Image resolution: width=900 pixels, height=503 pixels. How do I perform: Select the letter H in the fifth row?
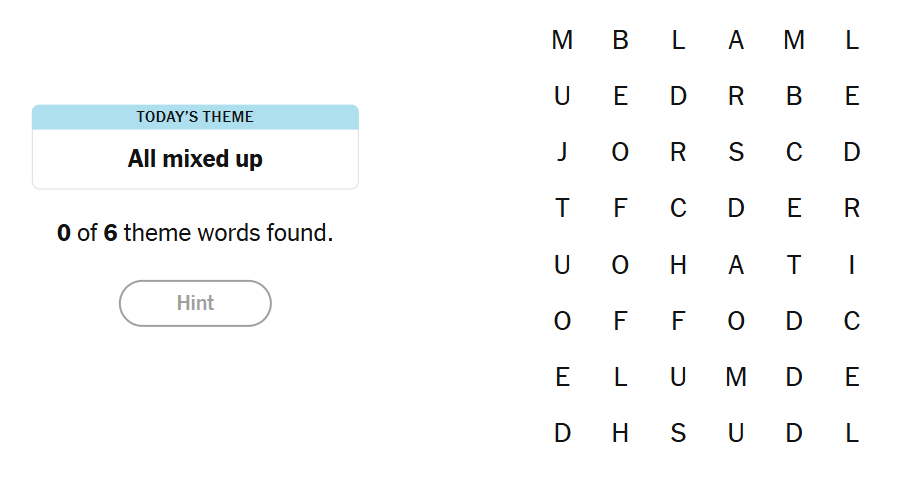click(x=678, y=265)
